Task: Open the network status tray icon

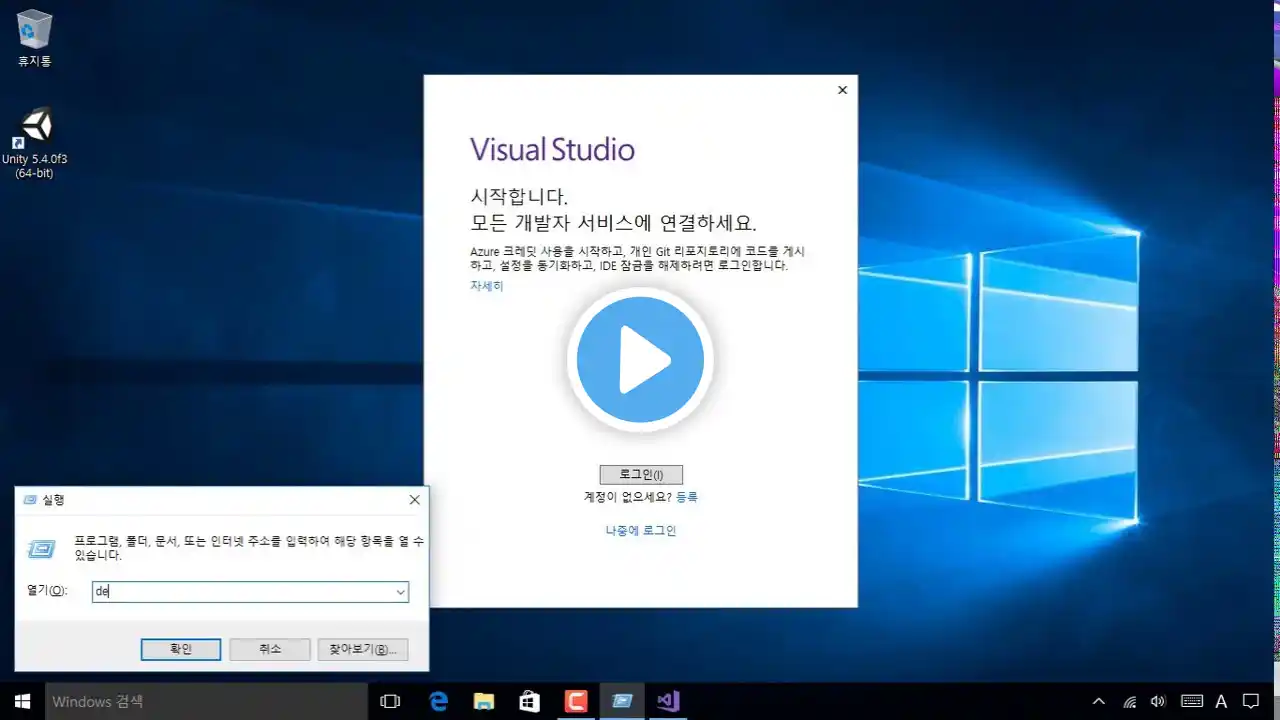Action: [1129, 701]
